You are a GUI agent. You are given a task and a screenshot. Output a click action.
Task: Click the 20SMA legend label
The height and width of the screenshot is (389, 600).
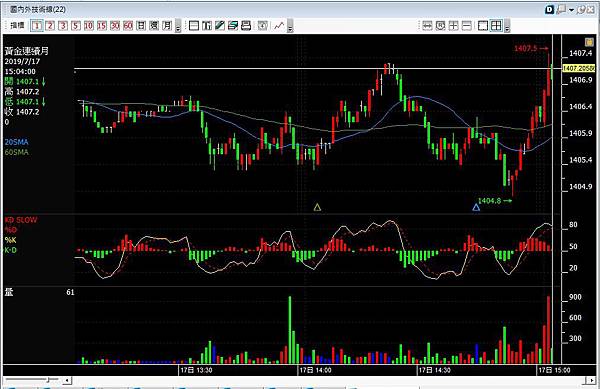point(16,142)
